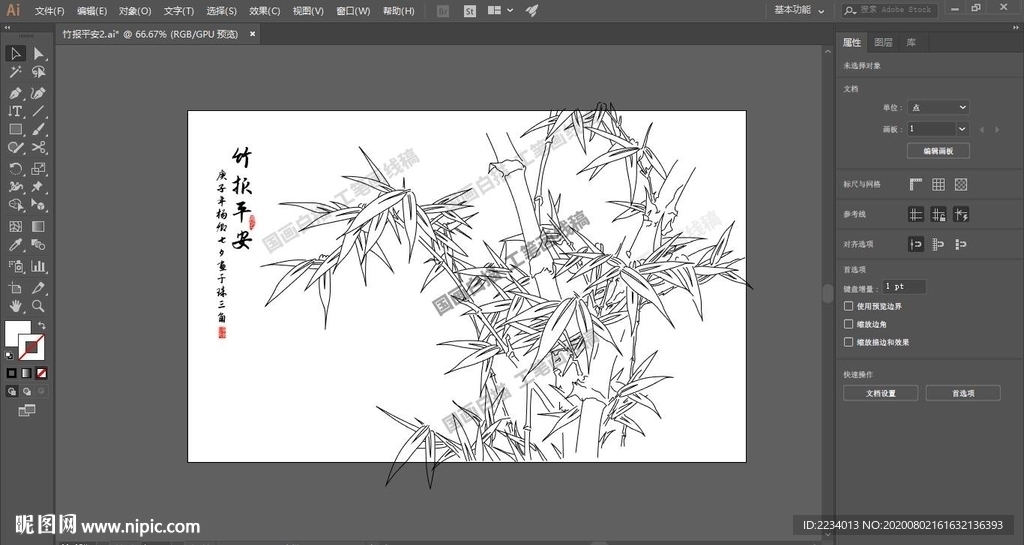
Task: Select the Pen tool
Action: pyautogui.click(x=15, y=92)
